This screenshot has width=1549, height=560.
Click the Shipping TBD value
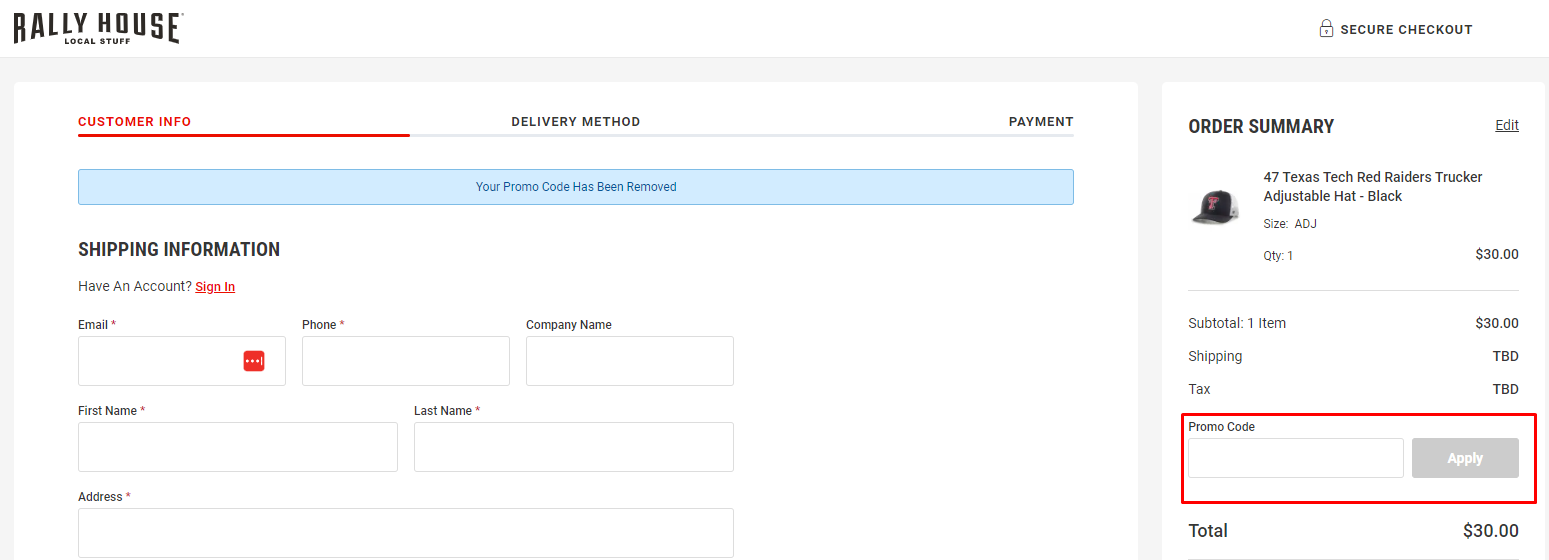click(x=1505, y=356)
